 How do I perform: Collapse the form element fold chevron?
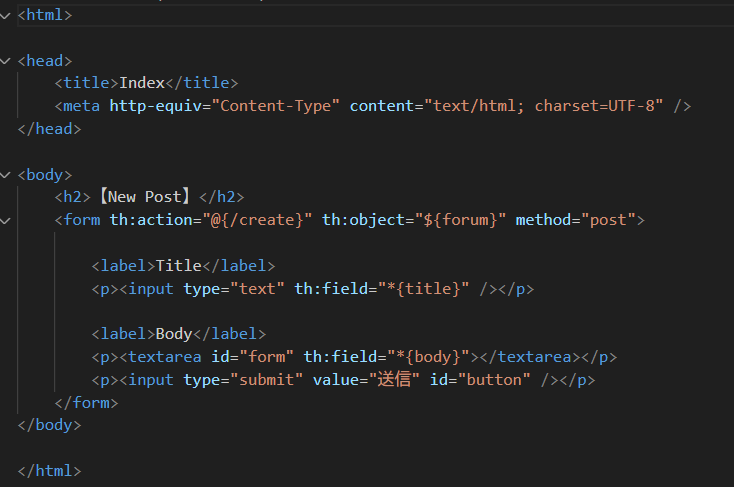[x=7, y=220]
